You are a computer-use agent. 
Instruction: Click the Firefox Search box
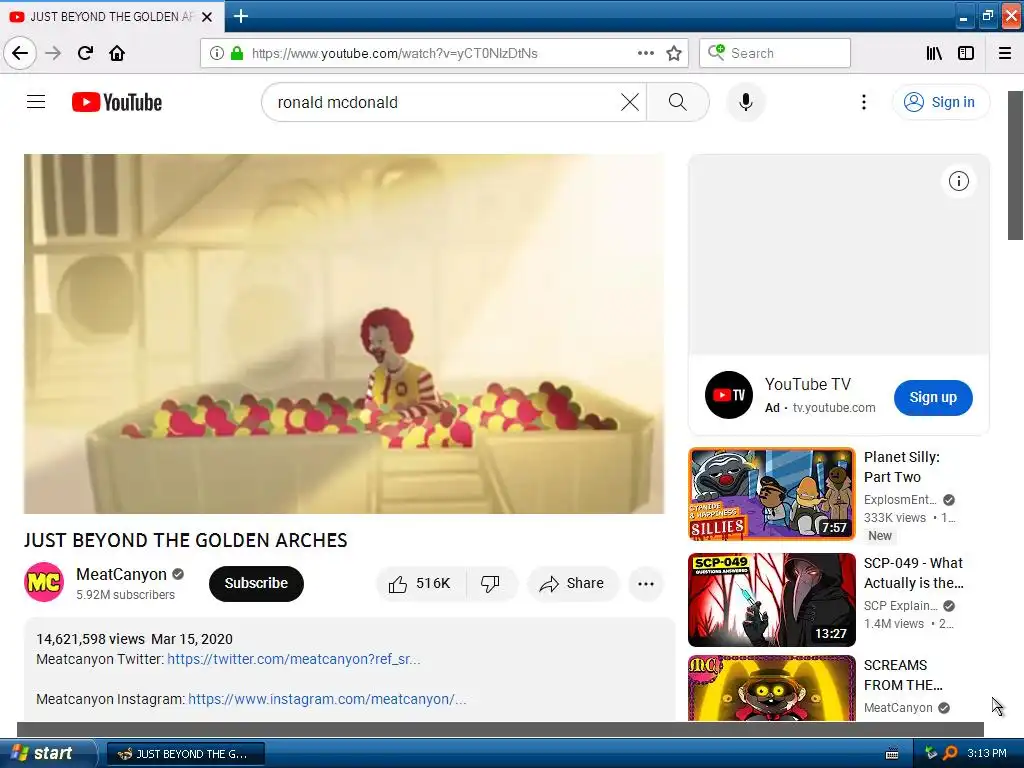[775, 53]
